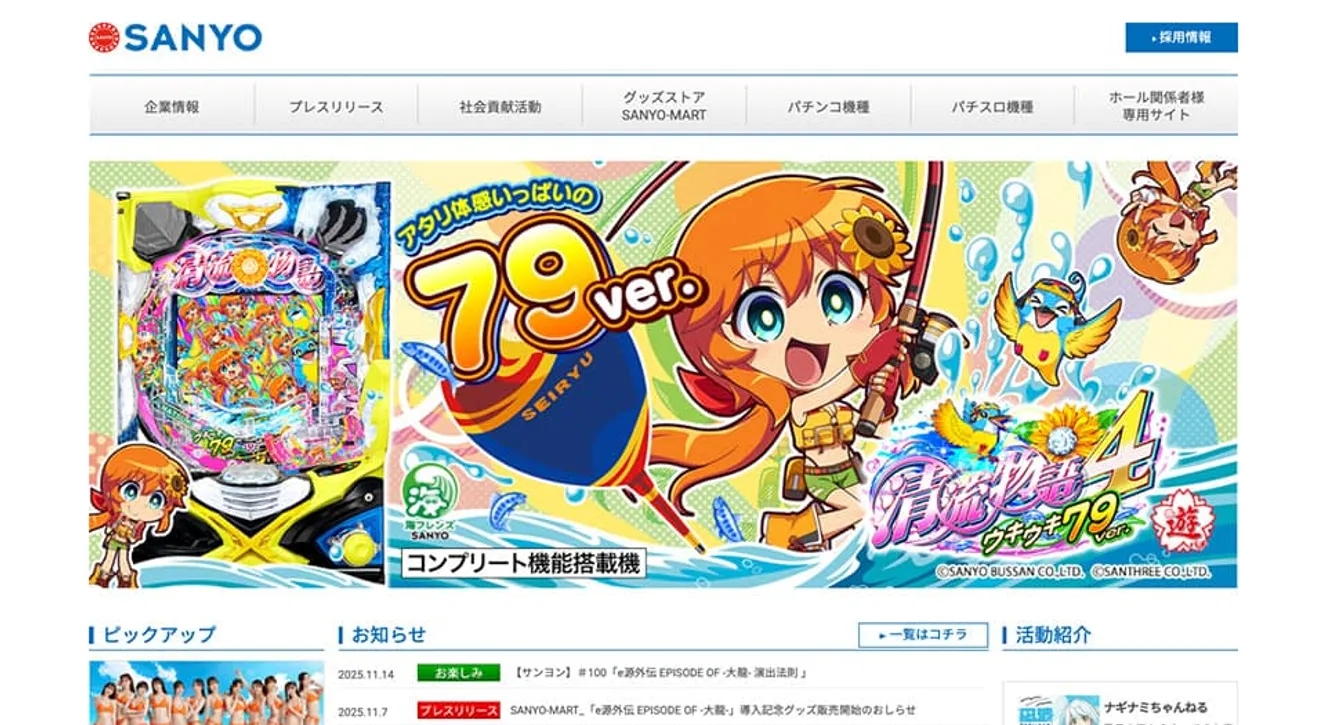Open the ナギナミちゃんねる activity card
Viewport: 1326px width, 725px height.
click(x=1120, y=704)
